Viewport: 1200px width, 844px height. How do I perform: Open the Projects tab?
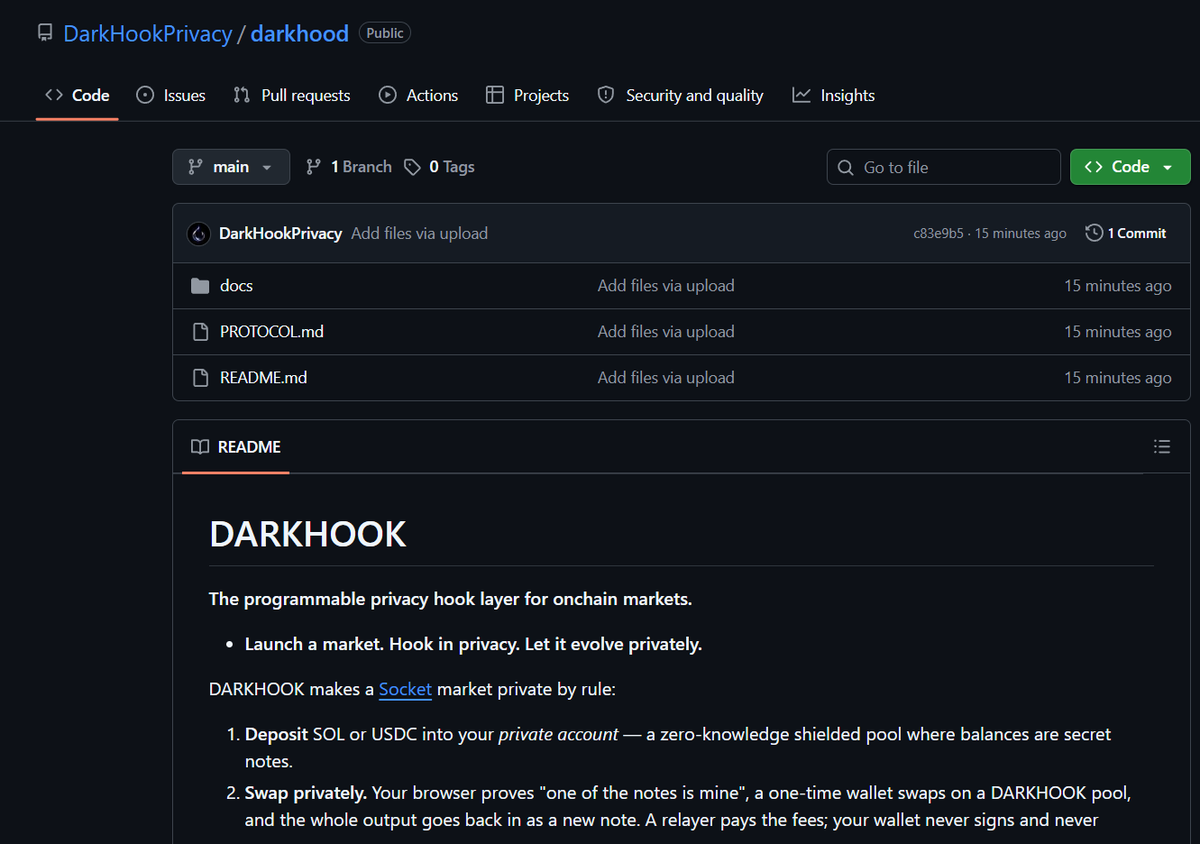527,95
